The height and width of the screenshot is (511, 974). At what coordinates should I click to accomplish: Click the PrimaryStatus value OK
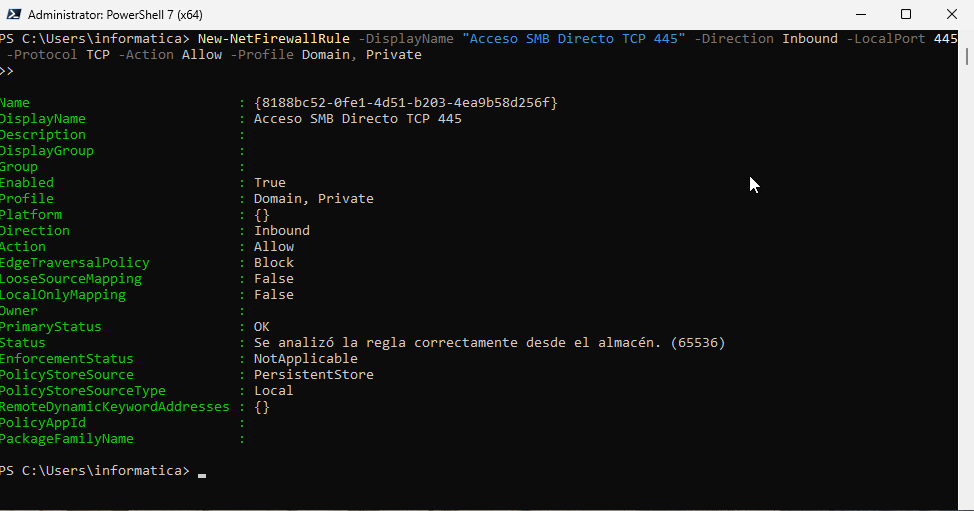pyautogui.click(x=262, y=327)
